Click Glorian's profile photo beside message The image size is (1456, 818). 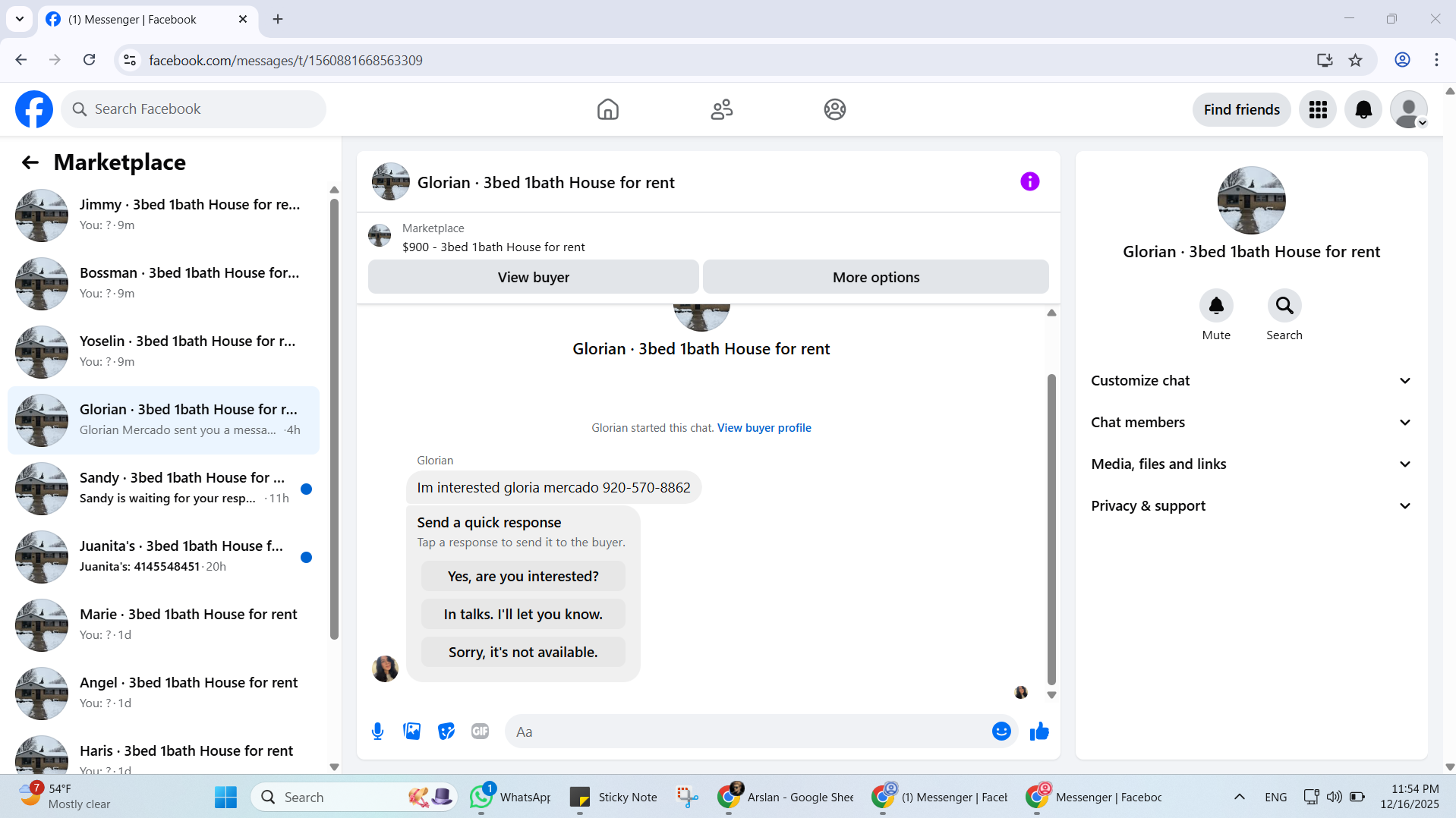point(385,669)
